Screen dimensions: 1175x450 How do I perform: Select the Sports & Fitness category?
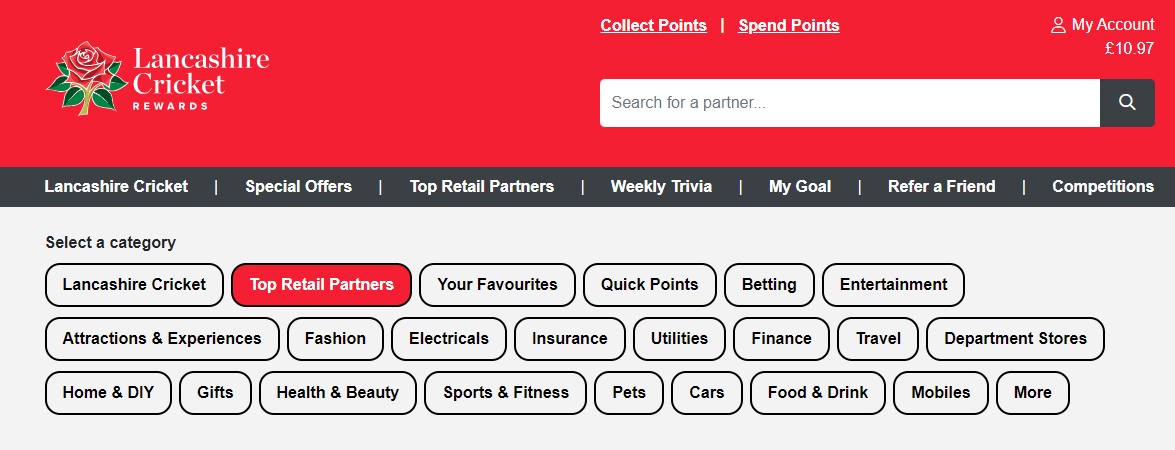506,392
